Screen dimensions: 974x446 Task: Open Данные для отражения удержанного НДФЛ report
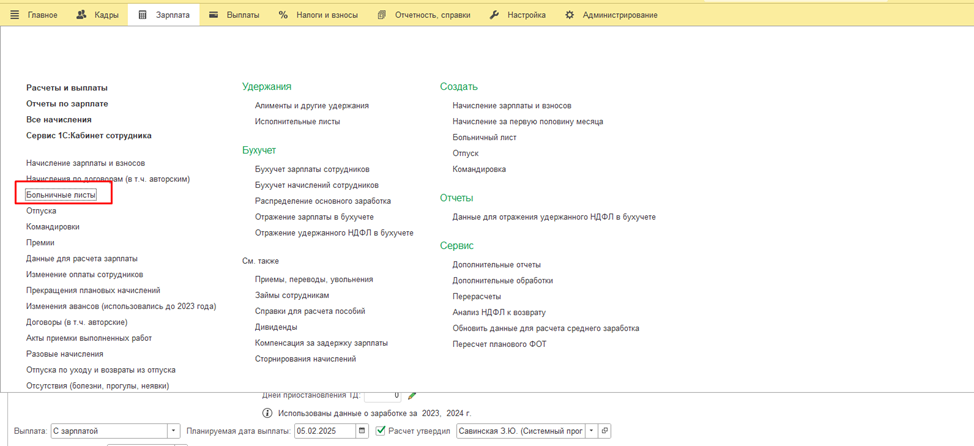[x=554, y=217]
